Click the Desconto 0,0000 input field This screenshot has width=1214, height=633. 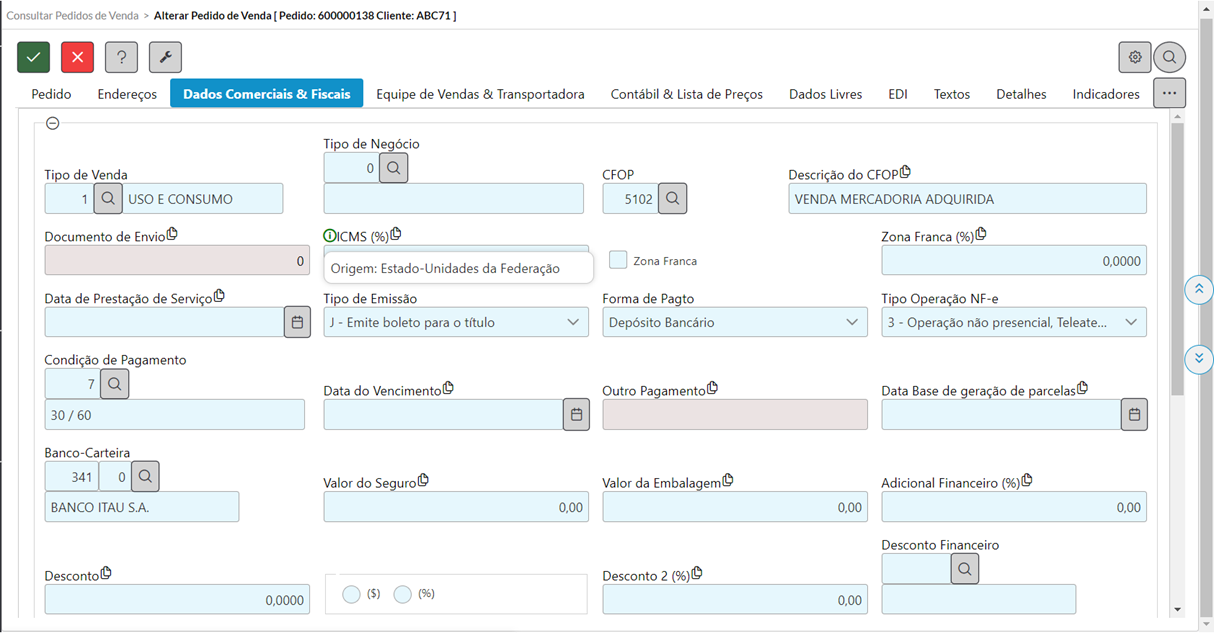(x=177, y=599)
